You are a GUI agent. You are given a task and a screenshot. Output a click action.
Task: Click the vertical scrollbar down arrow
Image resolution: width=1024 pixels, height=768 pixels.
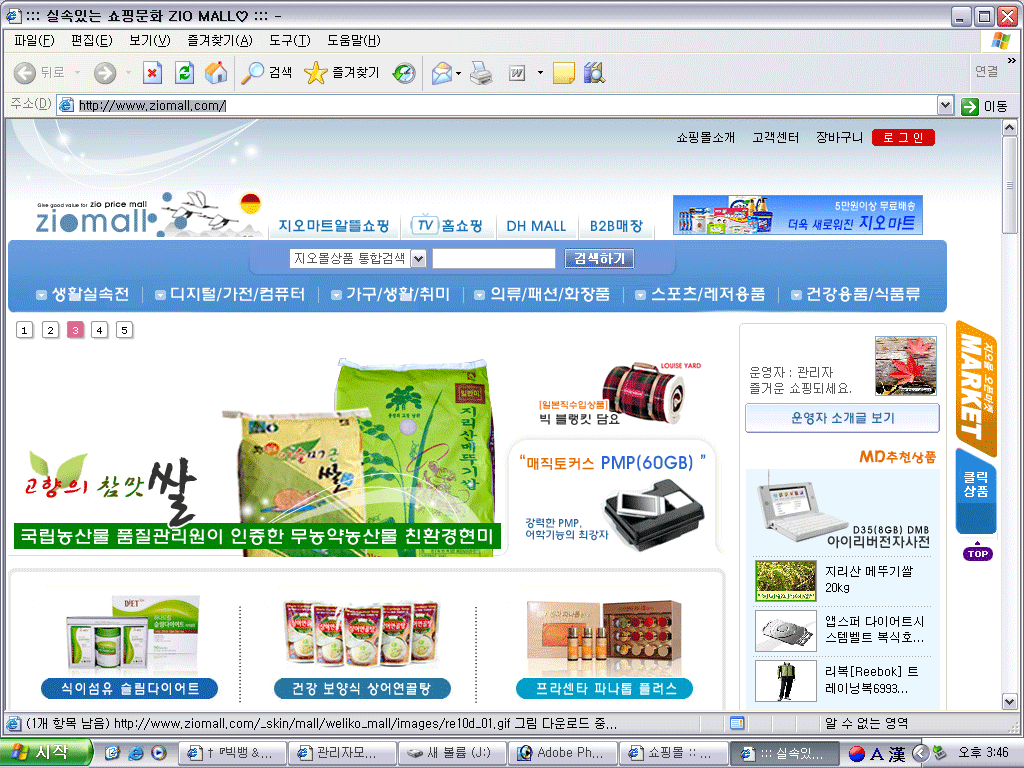[x=1010, y=702]
